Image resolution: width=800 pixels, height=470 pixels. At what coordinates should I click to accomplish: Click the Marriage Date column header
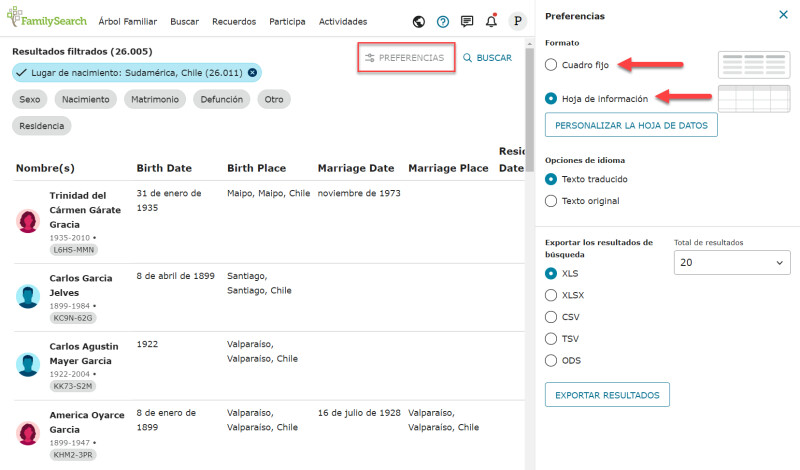click(x=356, y=168)
